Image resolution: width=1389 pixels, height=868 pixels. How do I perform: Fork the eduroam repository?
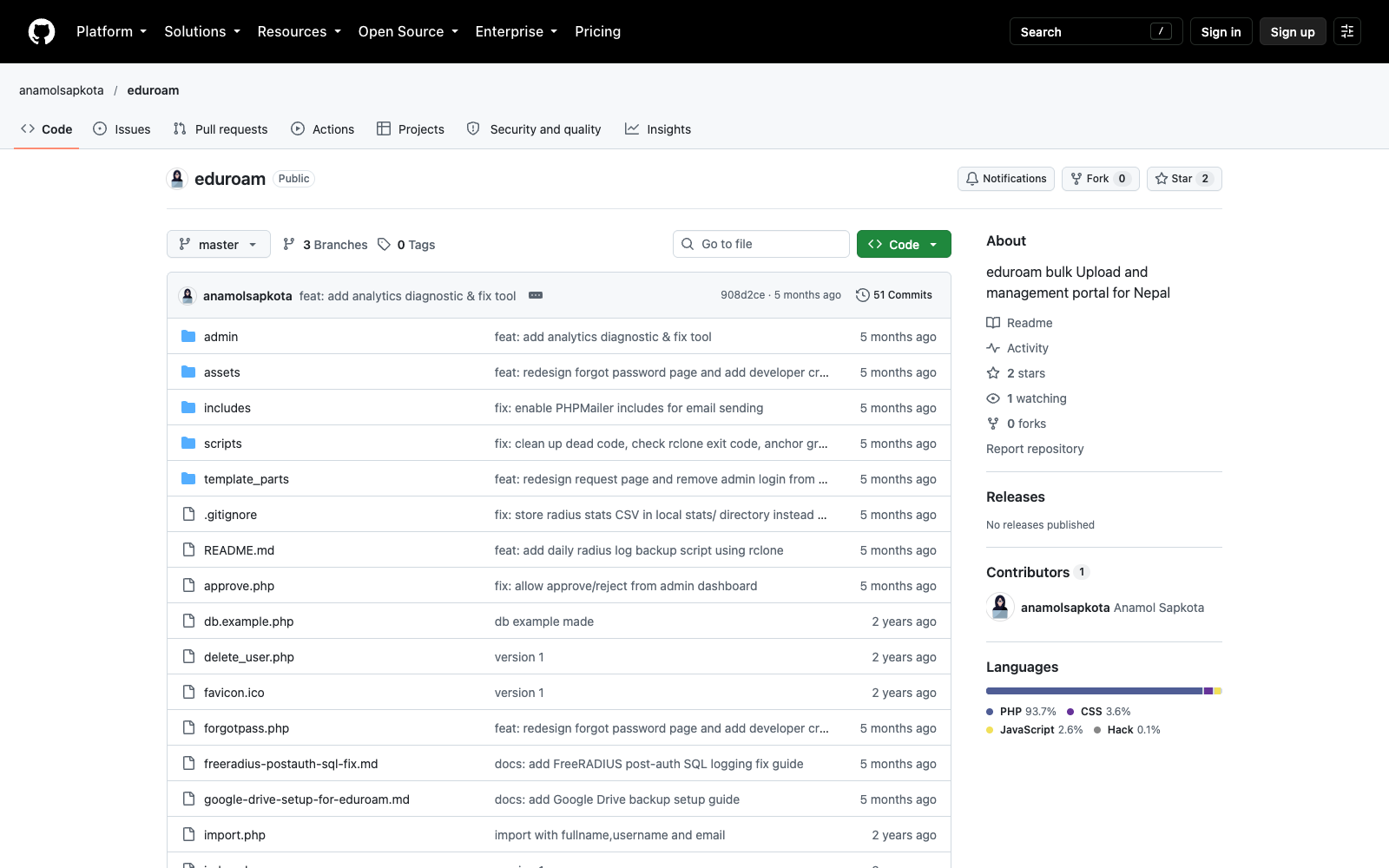(x=1100, y=179)
